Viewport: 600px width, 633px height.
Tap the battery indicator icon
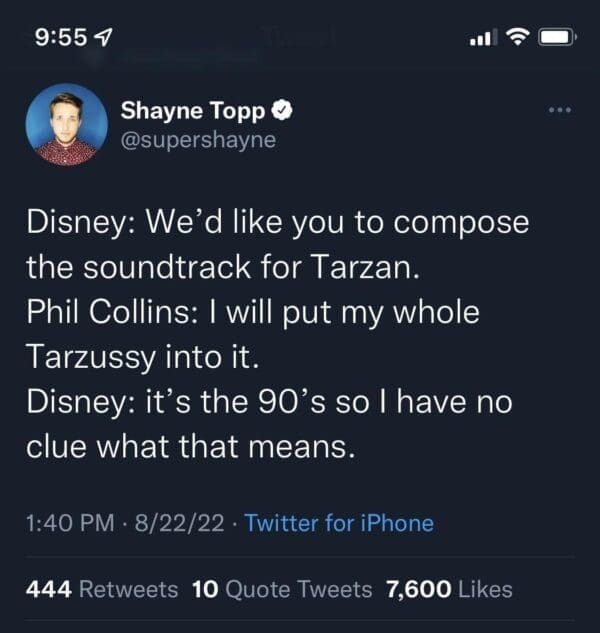[556, 38]
